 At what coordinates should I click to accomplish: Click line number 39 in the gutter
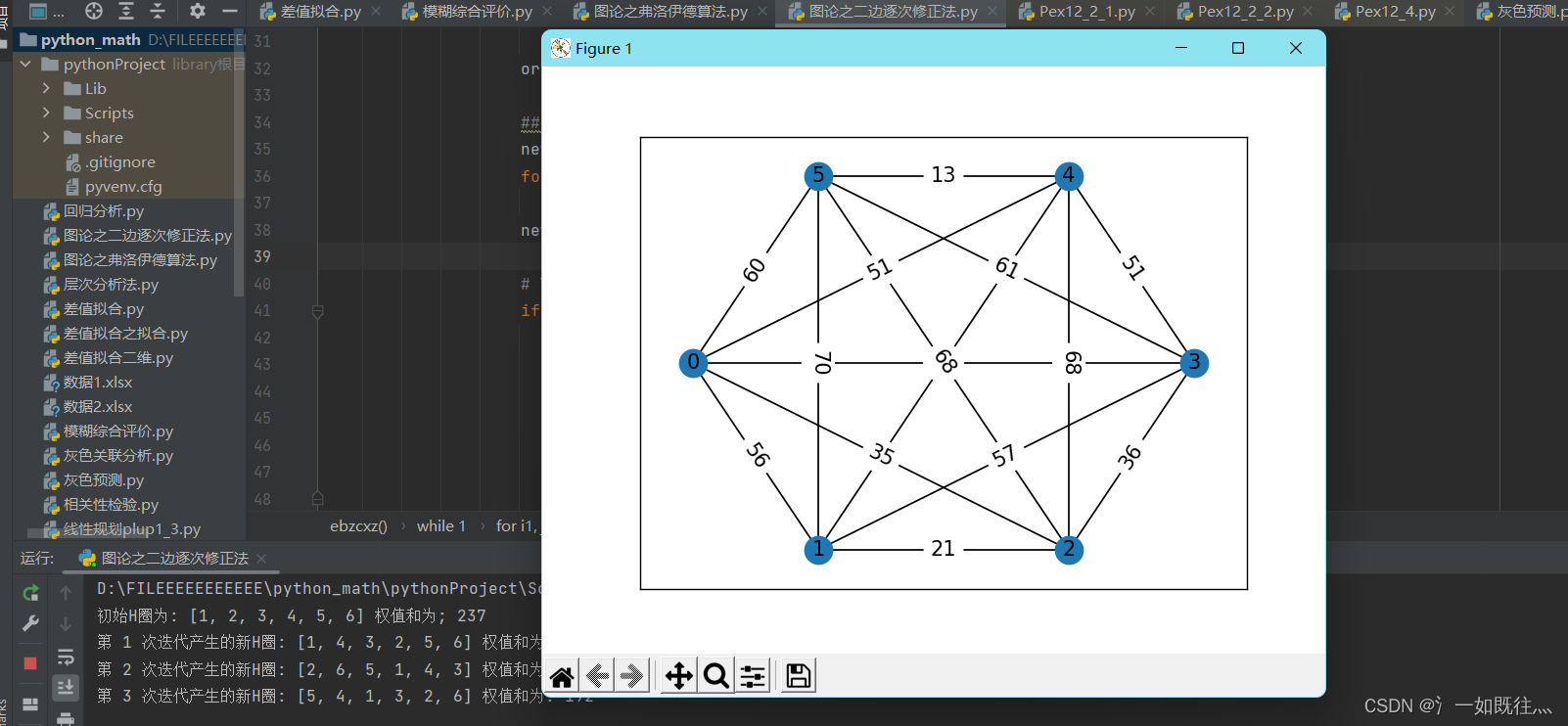[x=262, y=256]
